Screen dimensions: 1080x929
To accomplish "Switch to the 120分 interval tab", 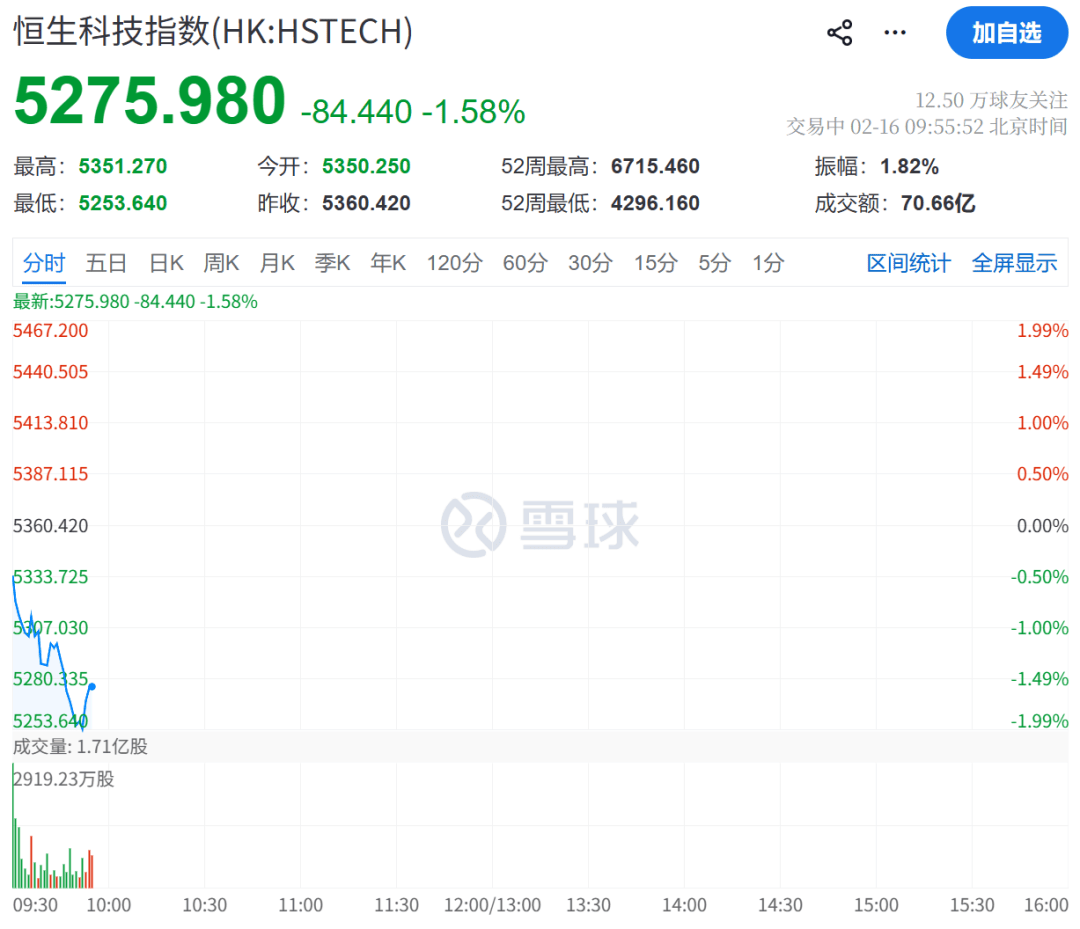I will point(454,263).
